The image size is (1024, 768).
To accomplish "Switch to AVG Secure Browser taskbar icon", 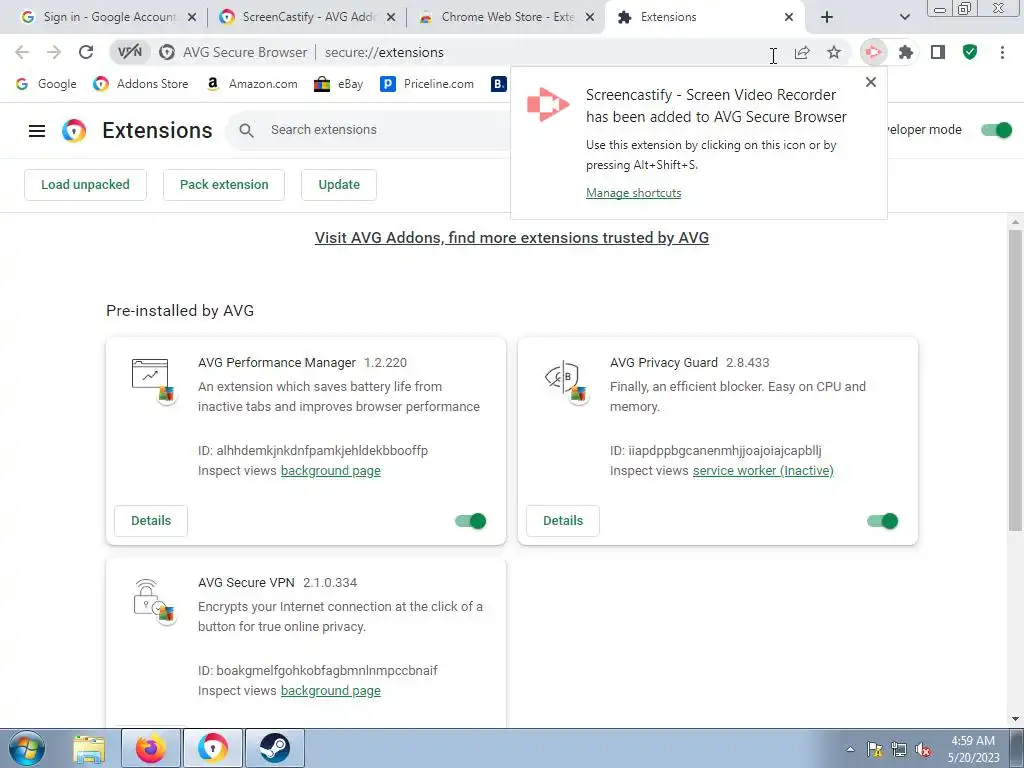I will click(x=213, y=748).
